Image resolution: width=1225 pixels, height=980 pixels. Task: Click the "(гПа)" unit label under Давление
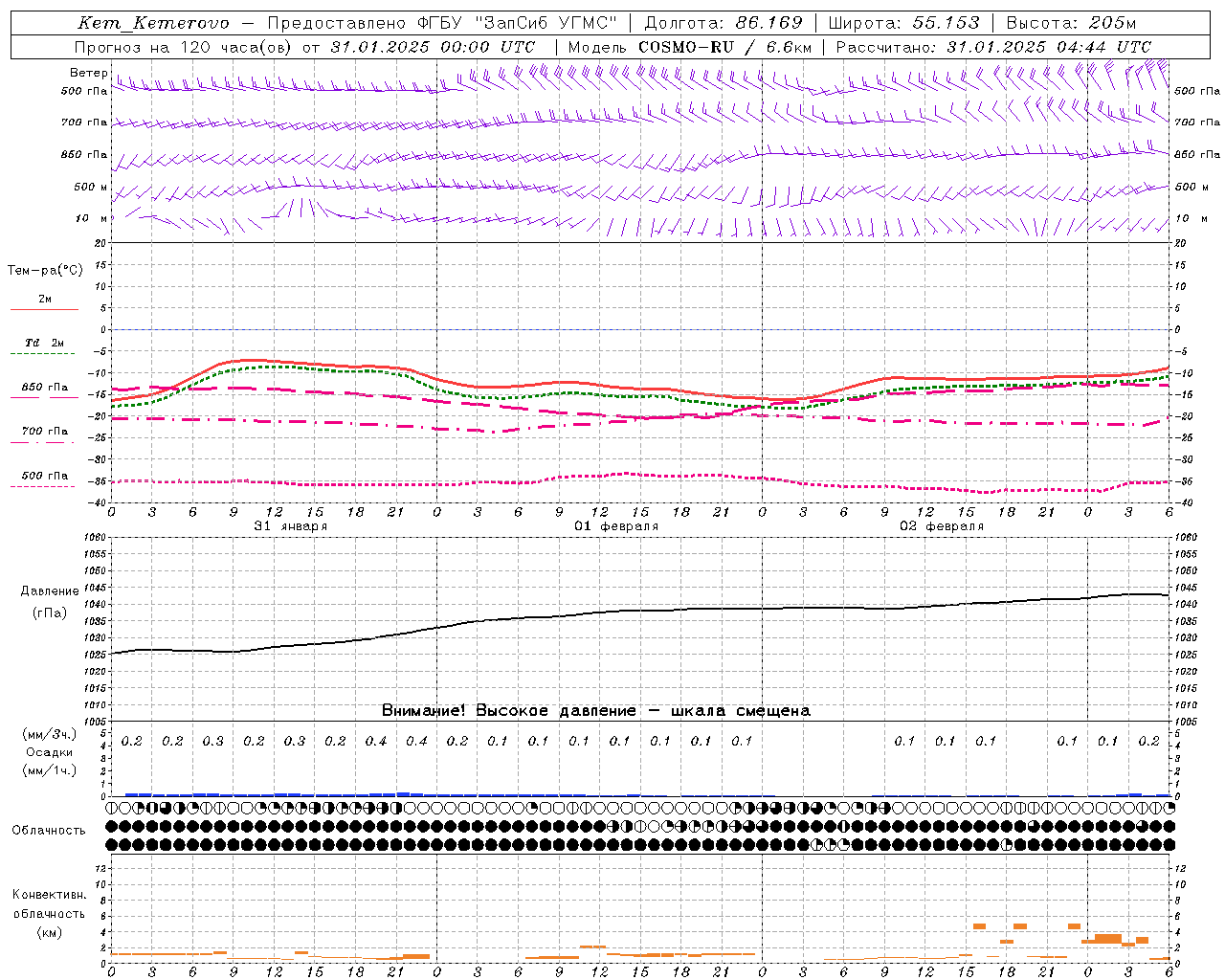(x=50, y=613)
